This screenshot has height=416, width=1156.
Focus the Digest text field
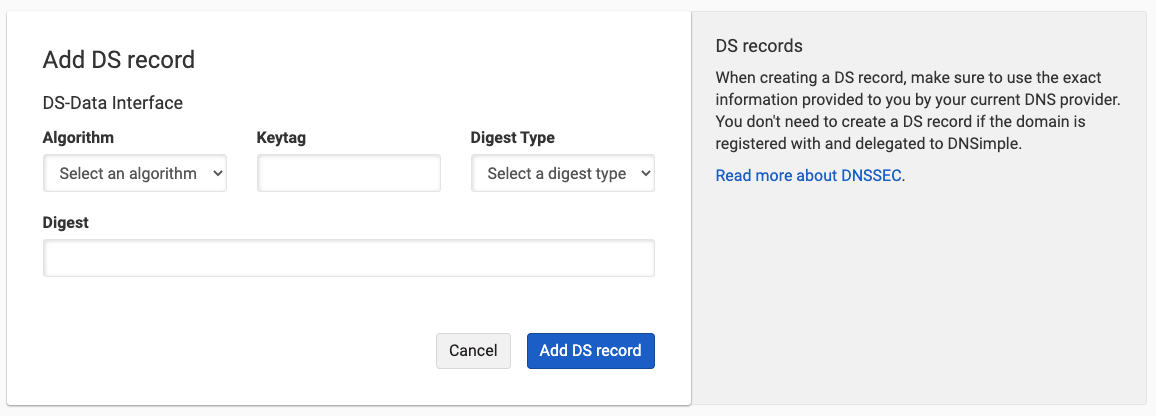pyautogui.click(x=349, y=258)
